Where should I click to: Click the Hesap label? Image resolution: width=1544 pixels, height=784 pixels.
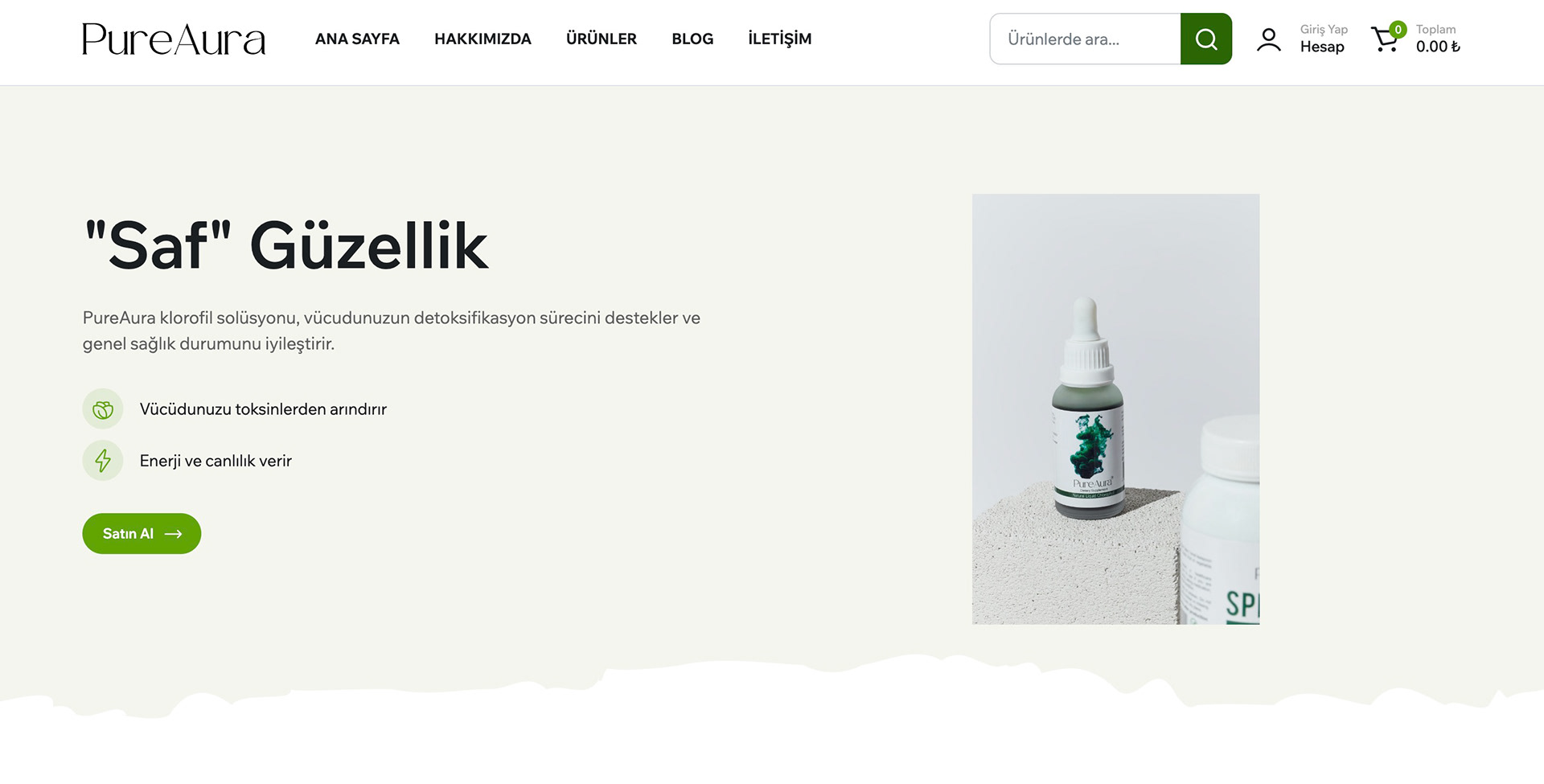click(1322, 47)
